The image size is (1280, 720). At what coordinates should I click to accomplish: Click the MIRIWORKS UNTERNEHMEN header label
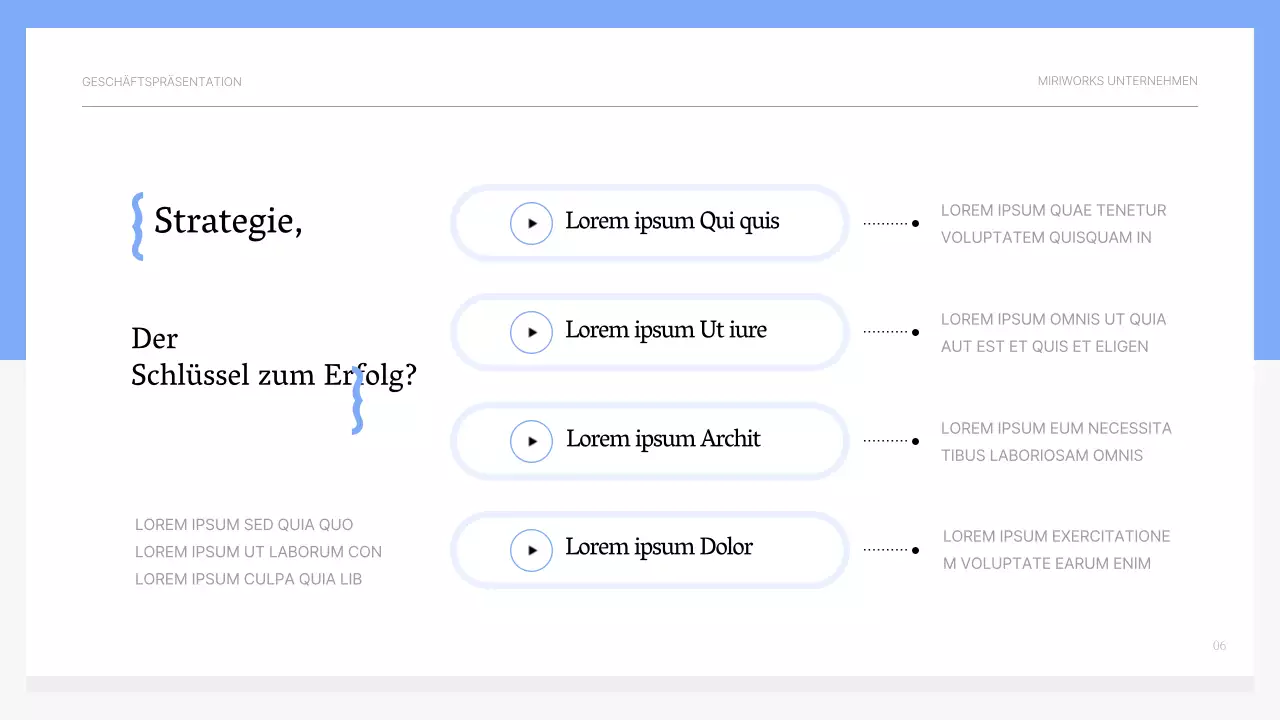point(1117,81)
